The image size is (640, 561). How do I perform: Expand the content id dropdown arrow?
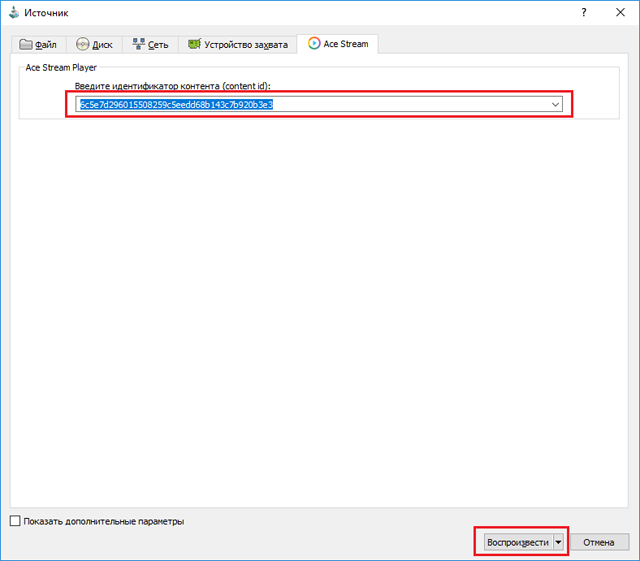click(x=555, y=105)
